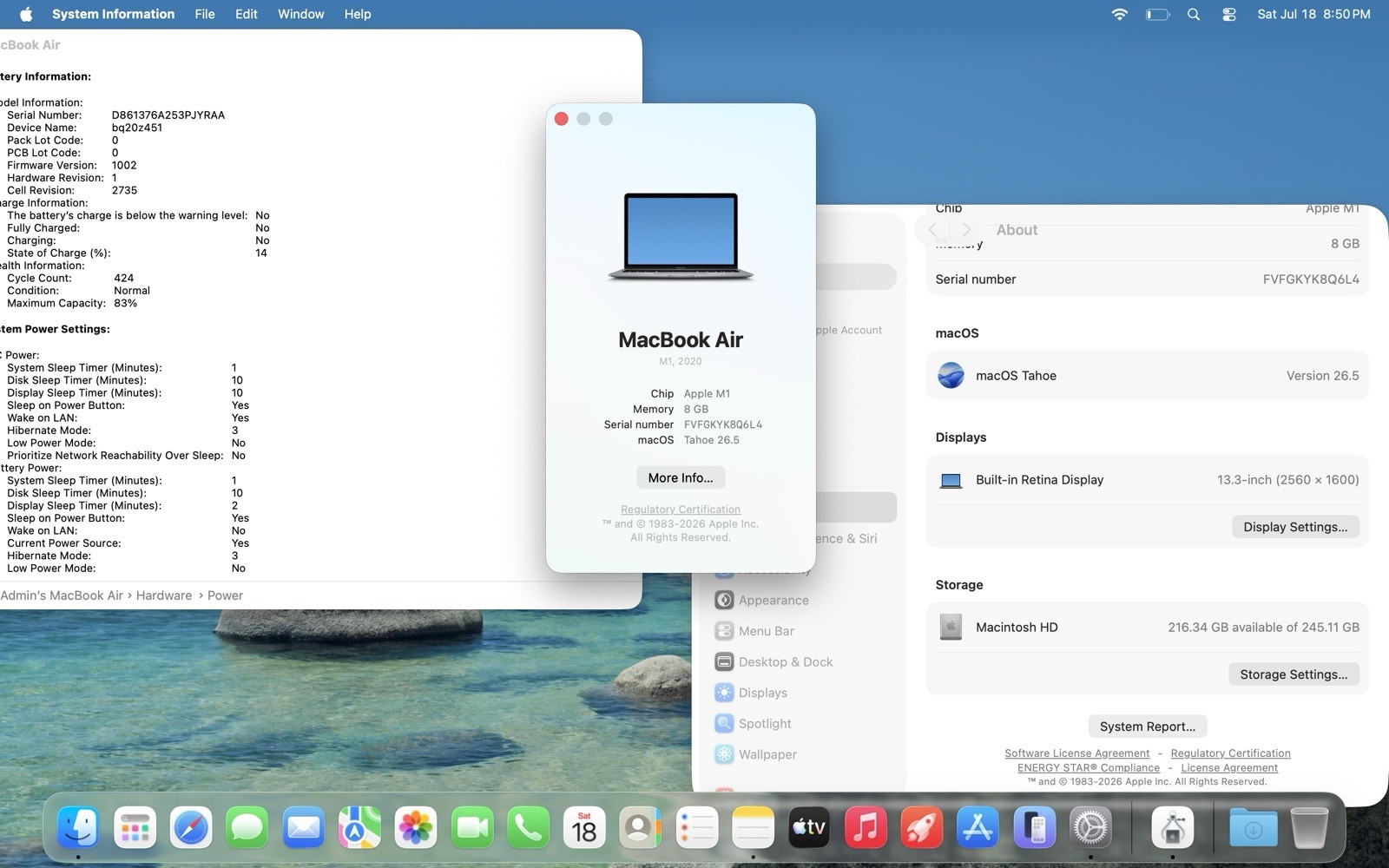Open Notes from the Dock
Screen dimensions: 1389x868
coord(753,827)
